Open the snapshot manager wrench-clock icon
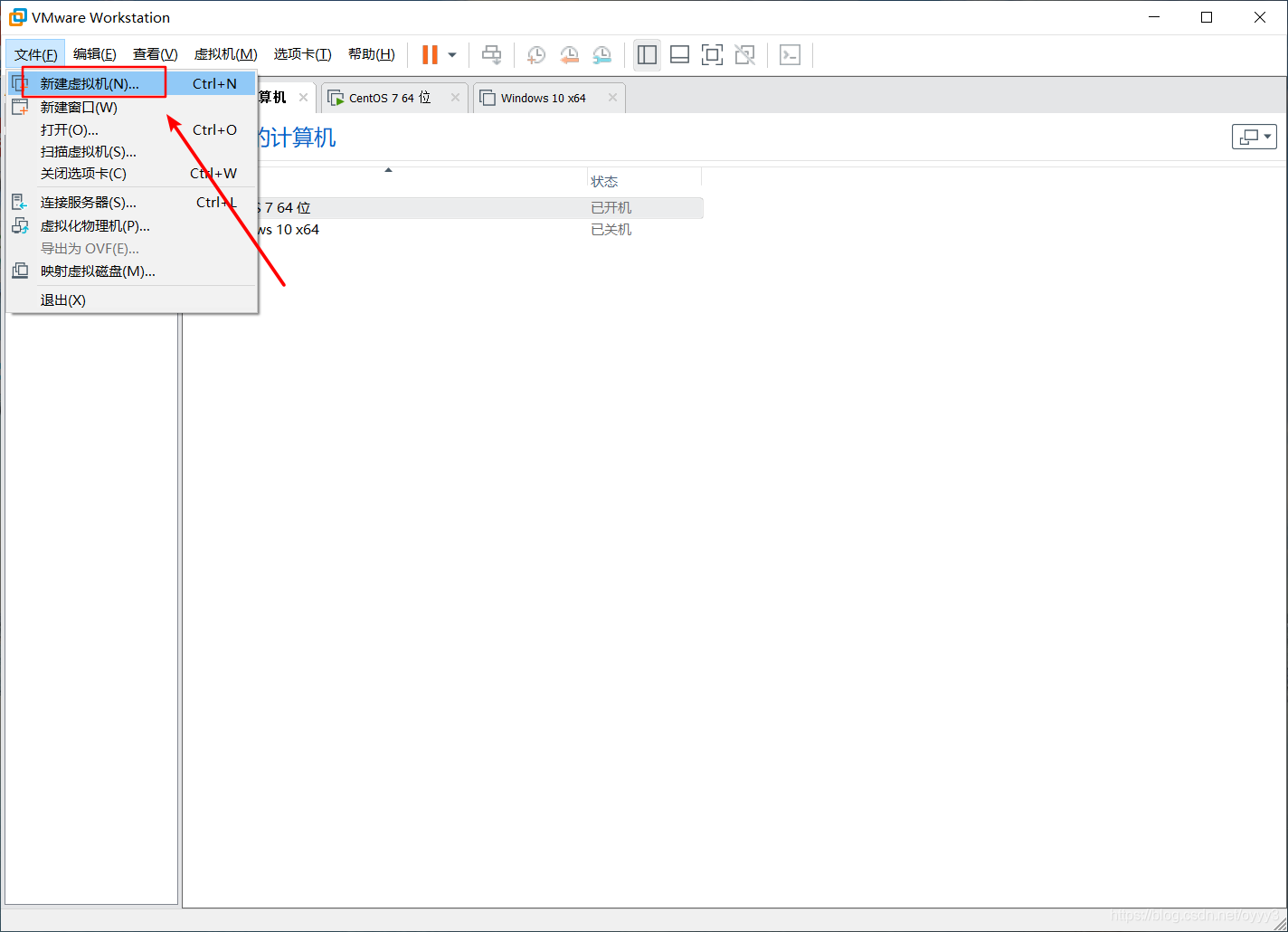The width and height of the screenshot is (1288, 932). 601,55
